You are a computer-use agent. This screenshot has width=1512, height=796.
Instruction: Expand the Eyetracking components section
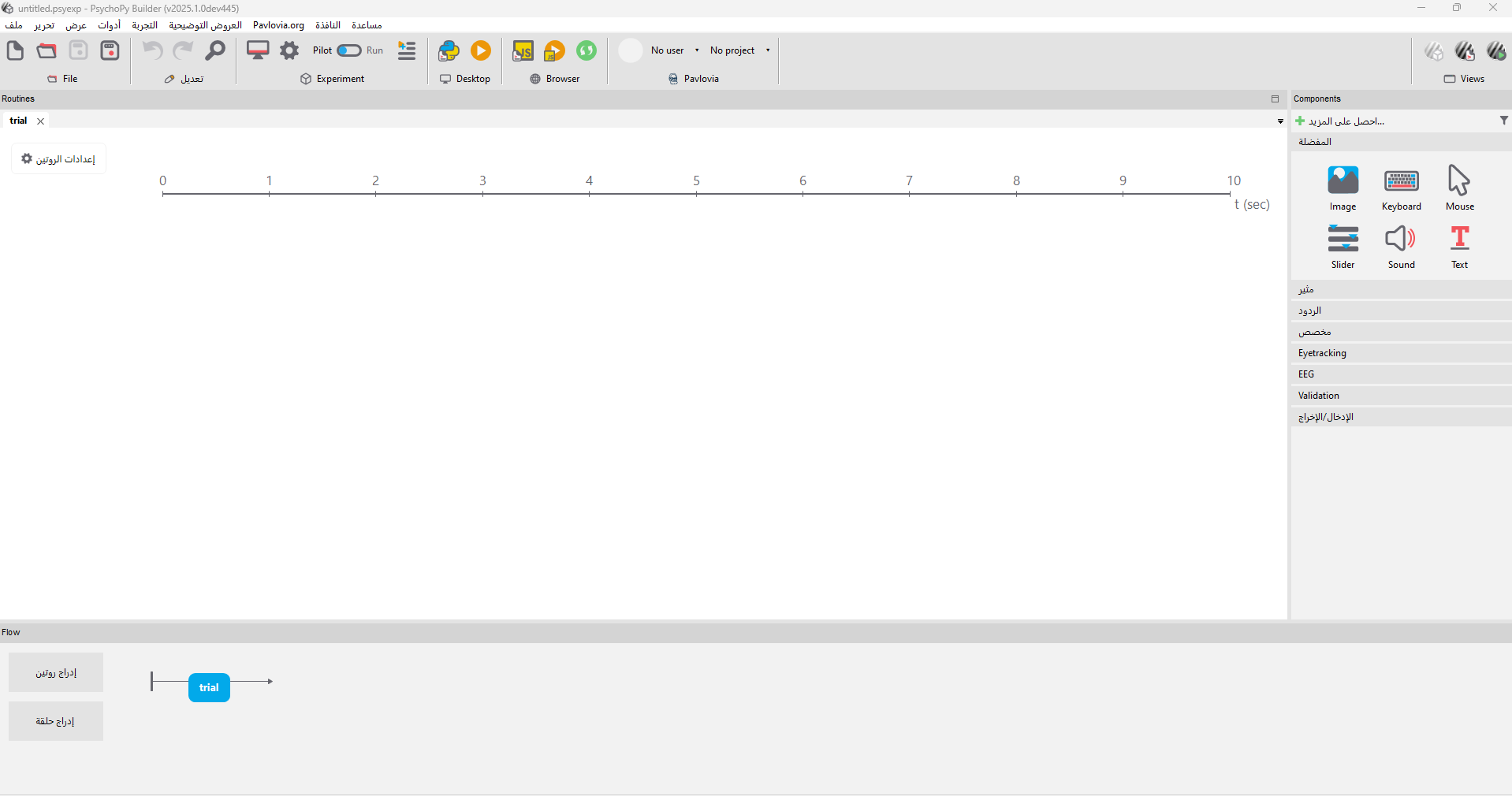point(1322,353)
